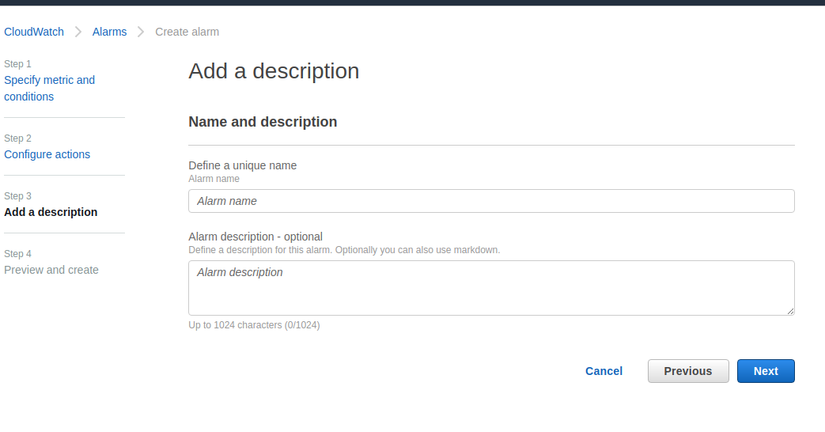Click the 1024 characters counter text
Viewport: 825px width, 432px height.
point(254,325)
